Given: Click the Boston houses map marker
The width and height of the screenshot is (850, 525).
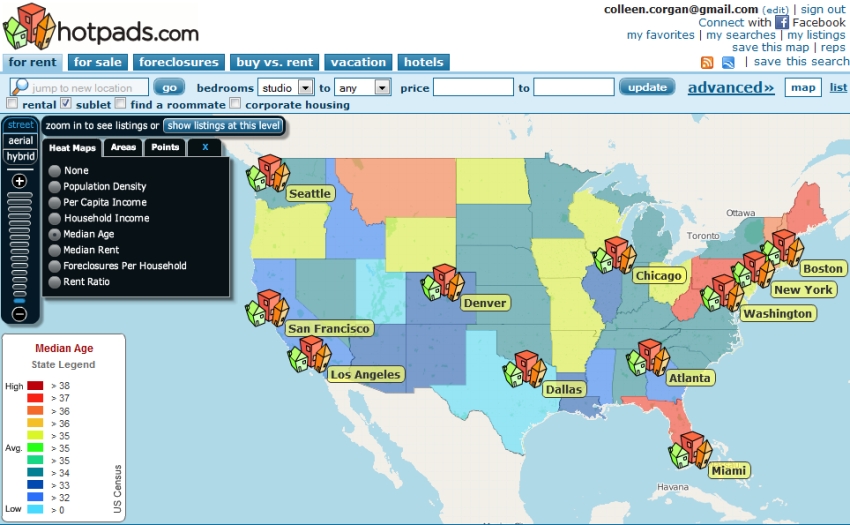Looking at the screenshot, I should (x=782, y=247).
